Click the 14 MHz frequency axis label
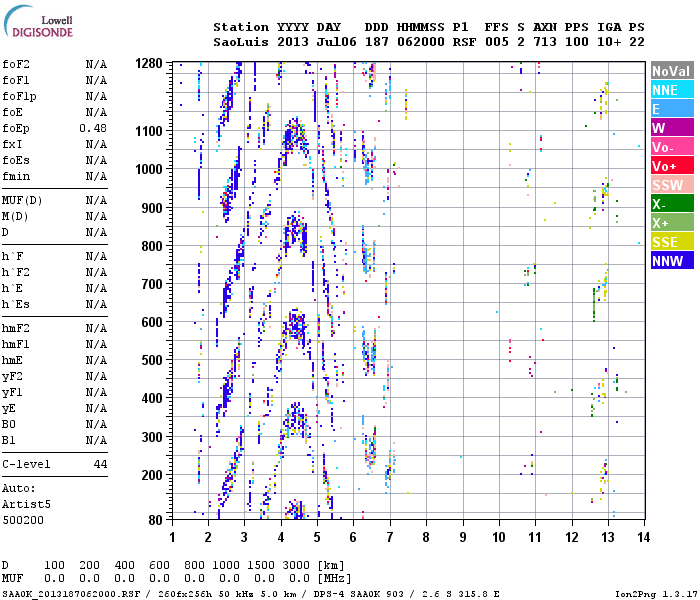700x600 pixels. point(643,537)
